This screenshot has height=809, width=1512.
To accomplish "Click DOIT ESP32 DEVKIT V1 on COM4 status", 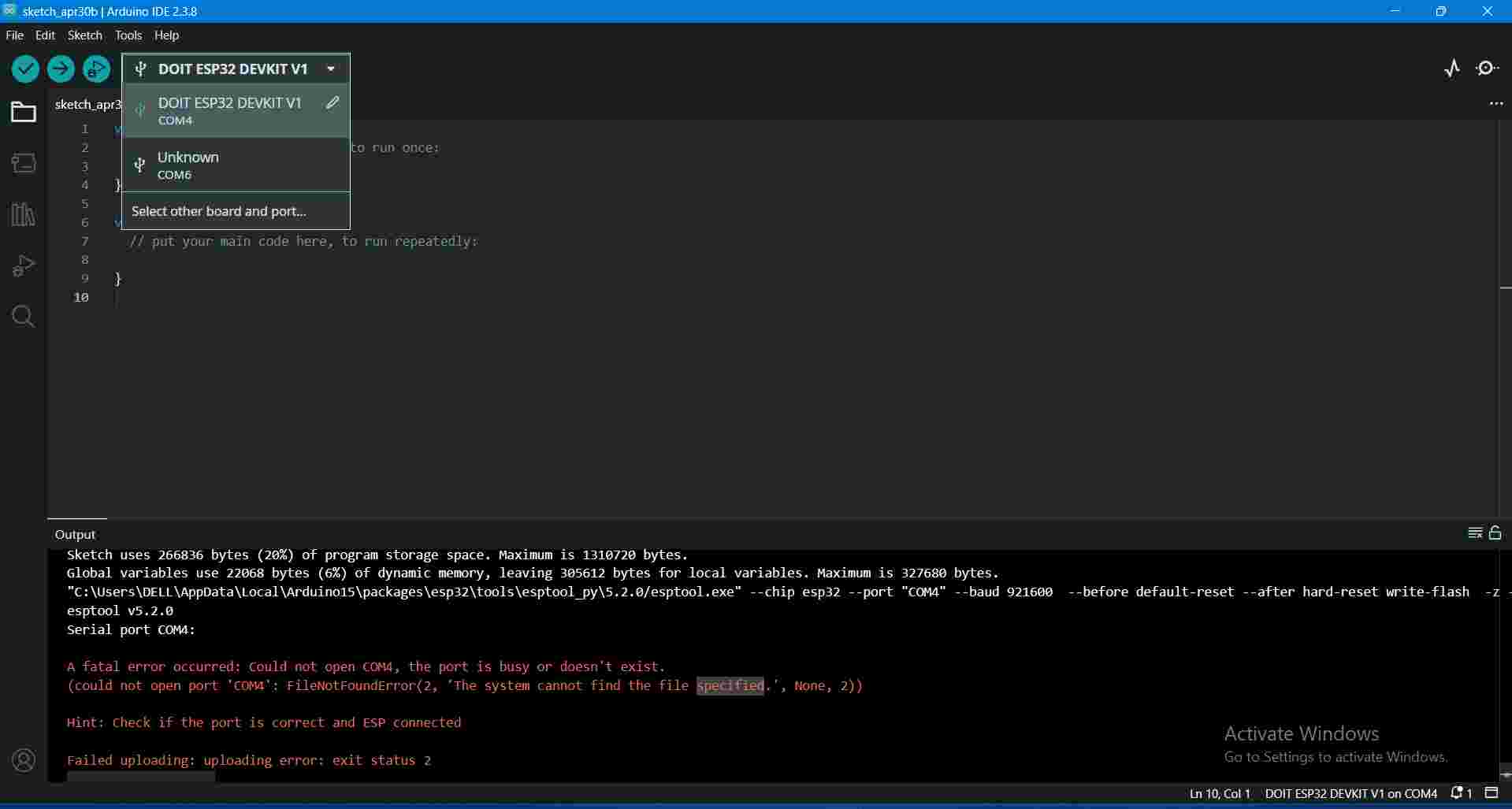I will [x=1351, y=793].
